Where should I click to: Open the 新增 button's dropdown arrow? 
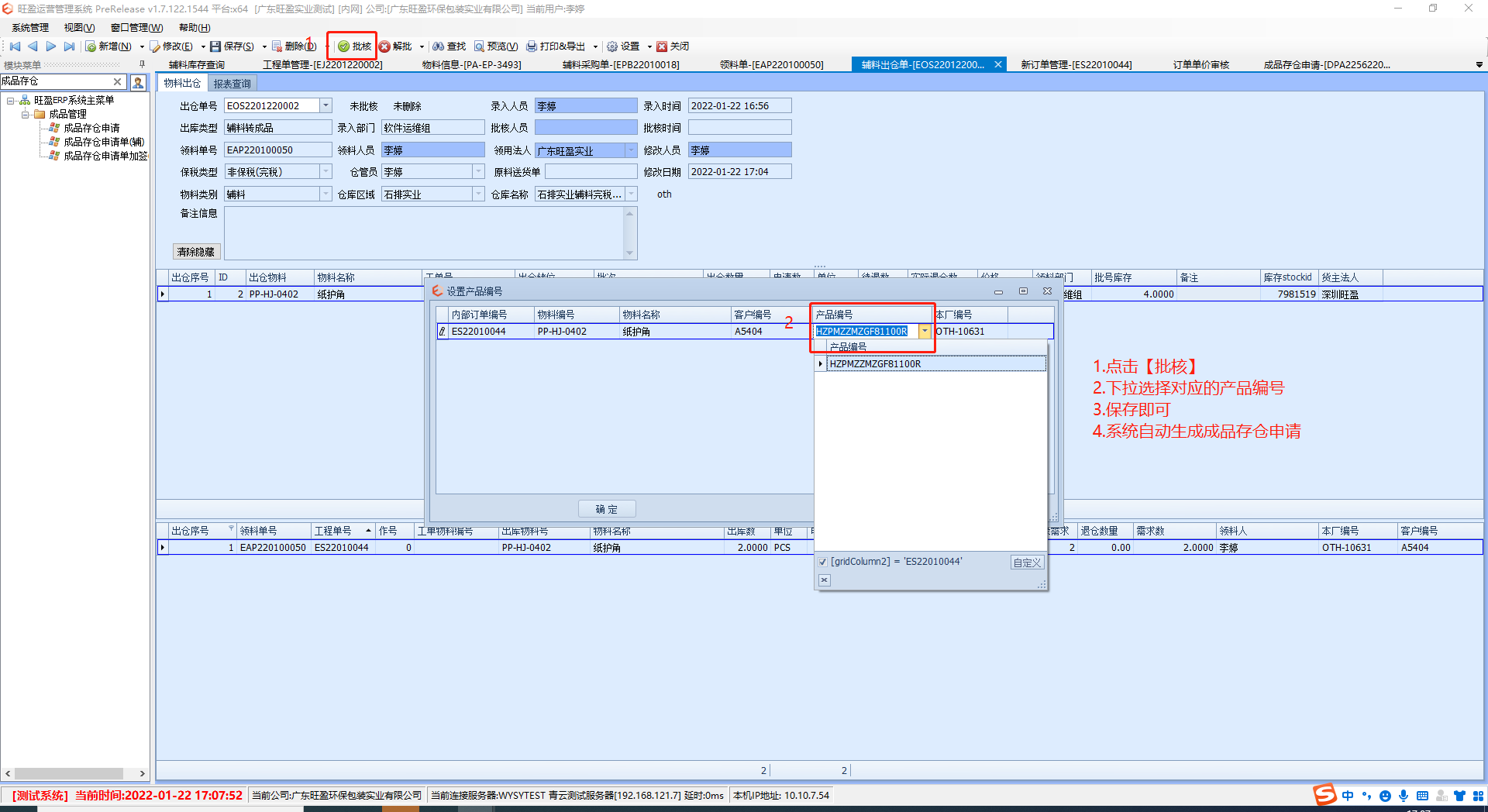pos(142,47)
